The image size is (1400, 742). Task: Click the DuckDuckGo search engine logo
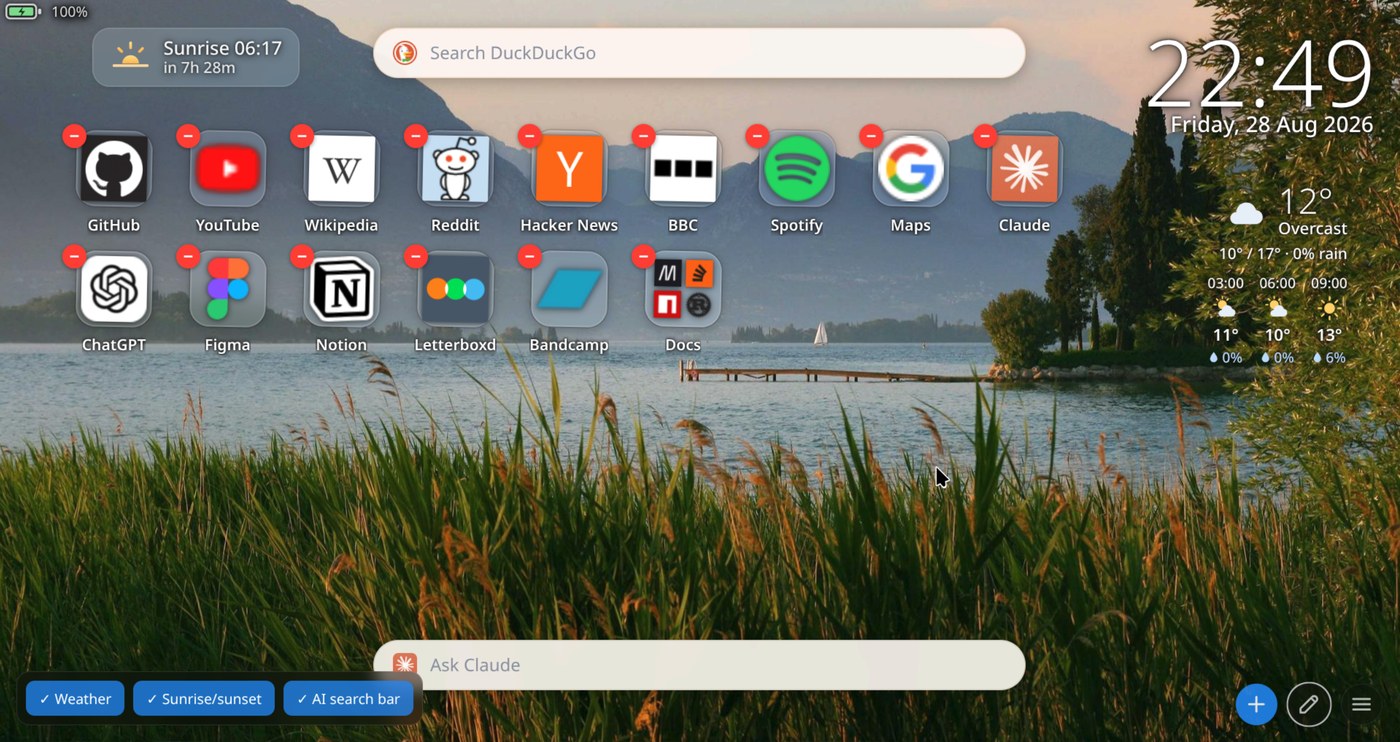(x=404, y=53)
